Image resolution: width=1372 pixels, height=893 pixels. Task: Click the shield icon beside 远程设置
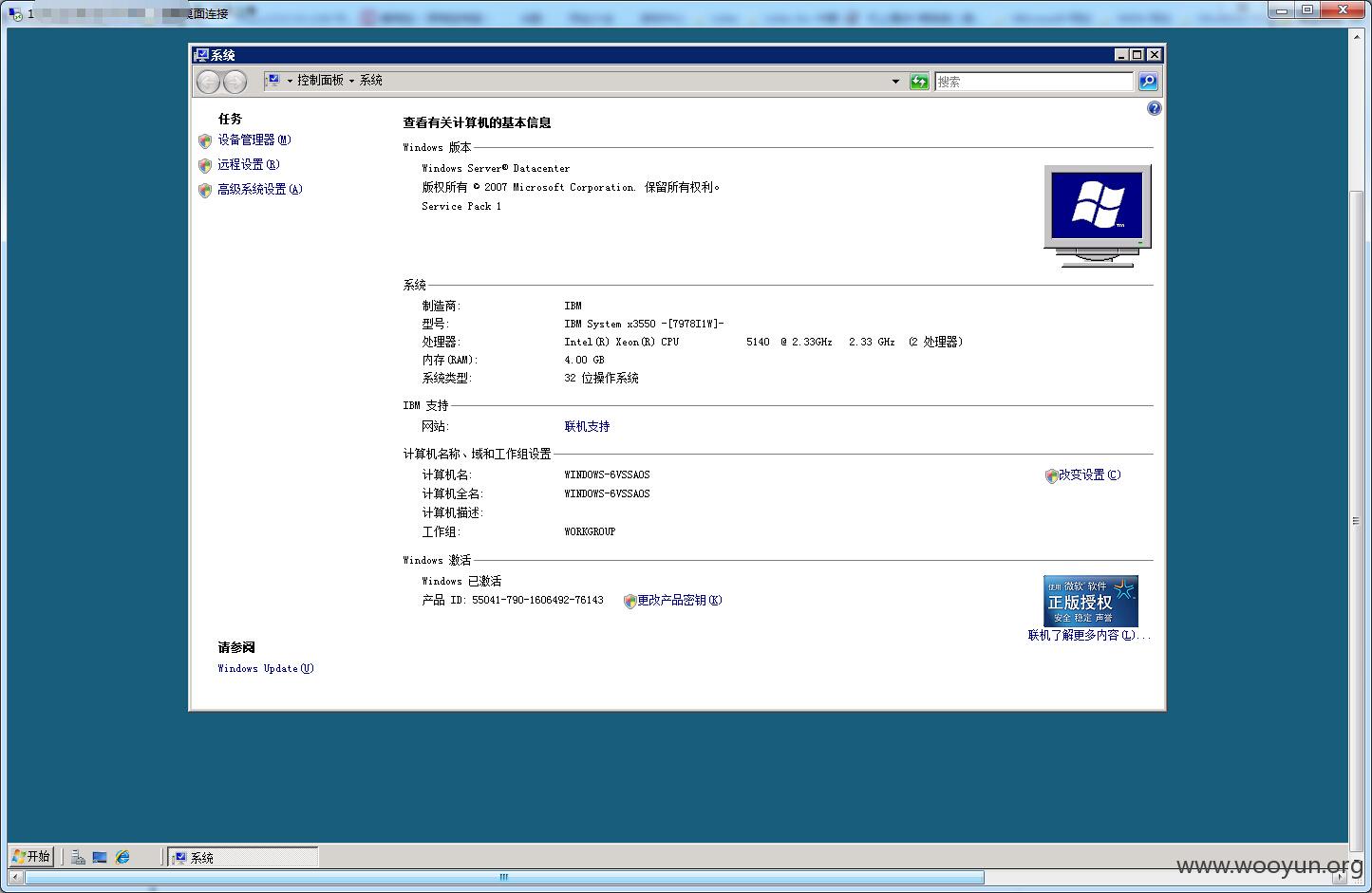[x=205, y=165]
